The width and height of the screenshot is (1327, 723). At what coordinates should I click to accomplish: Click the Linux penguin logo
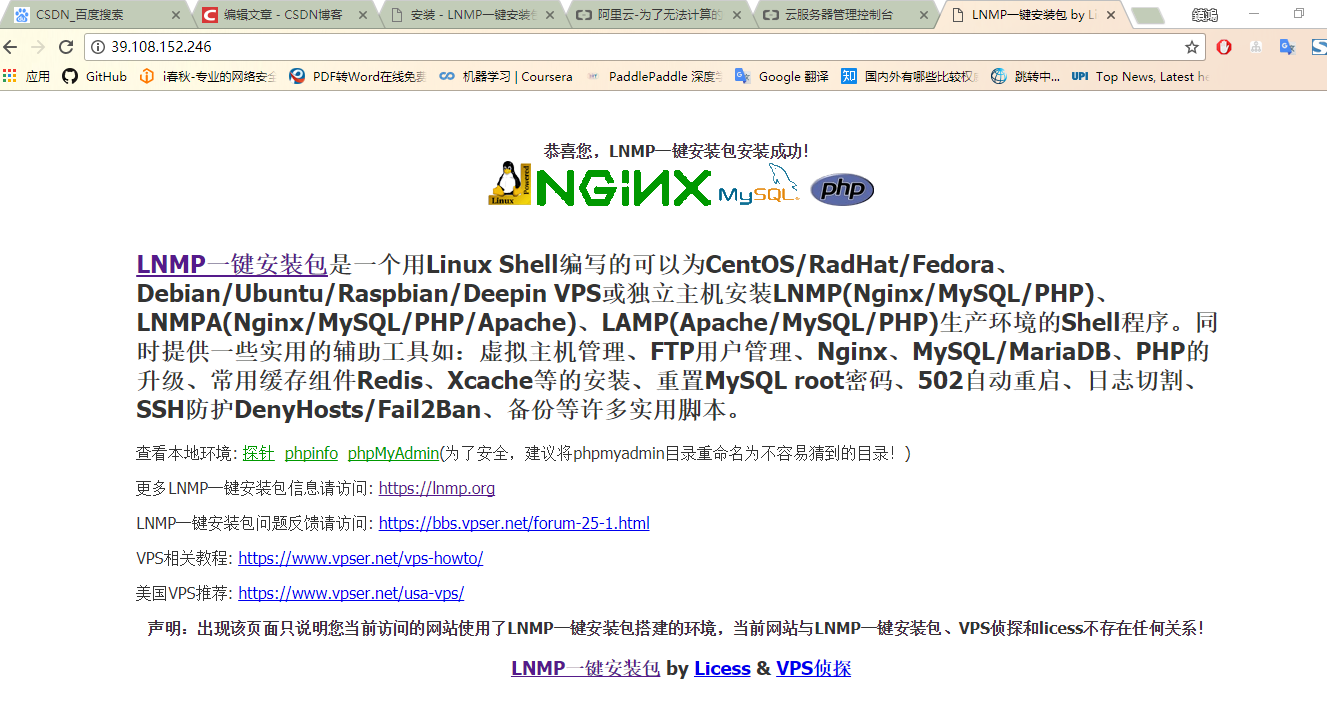click(510, 183)
